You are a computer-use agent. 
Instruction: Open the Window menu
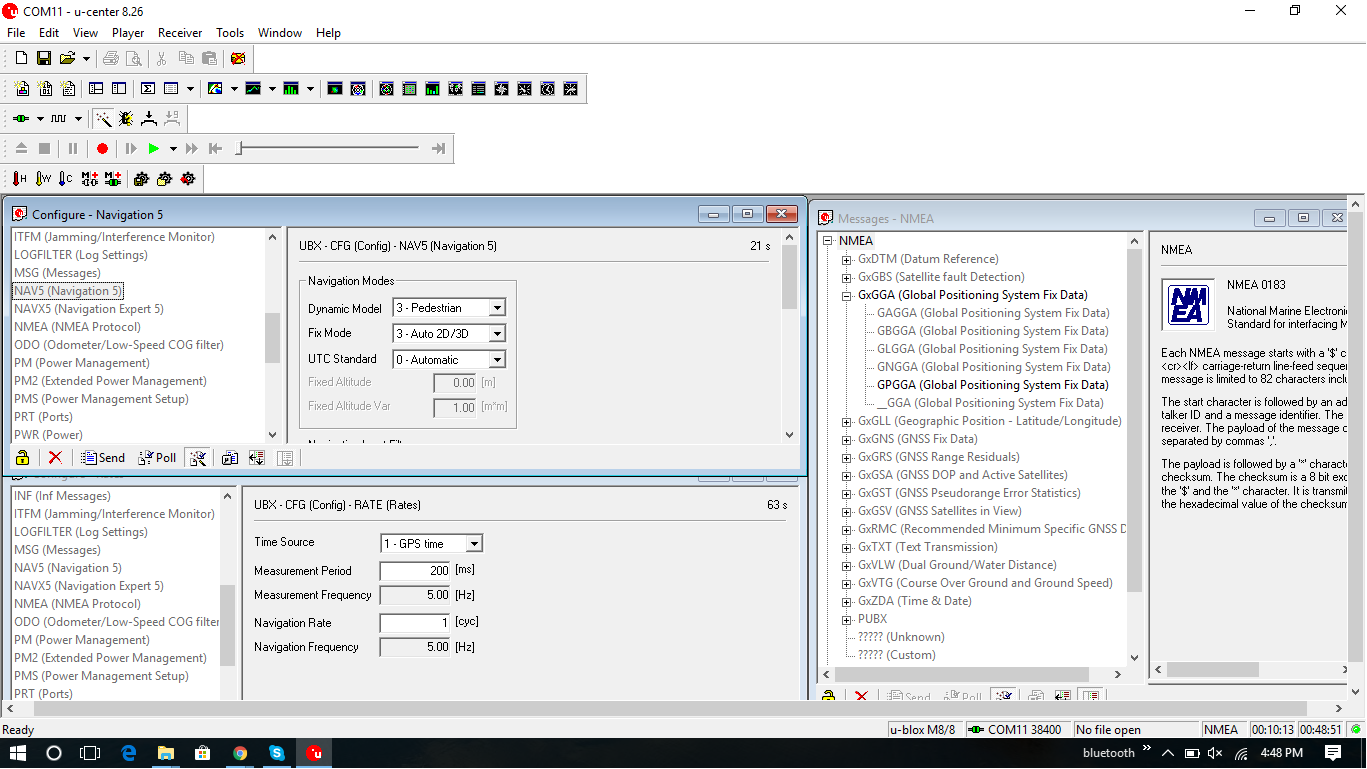pyautogui.click(x=280, y=32)
